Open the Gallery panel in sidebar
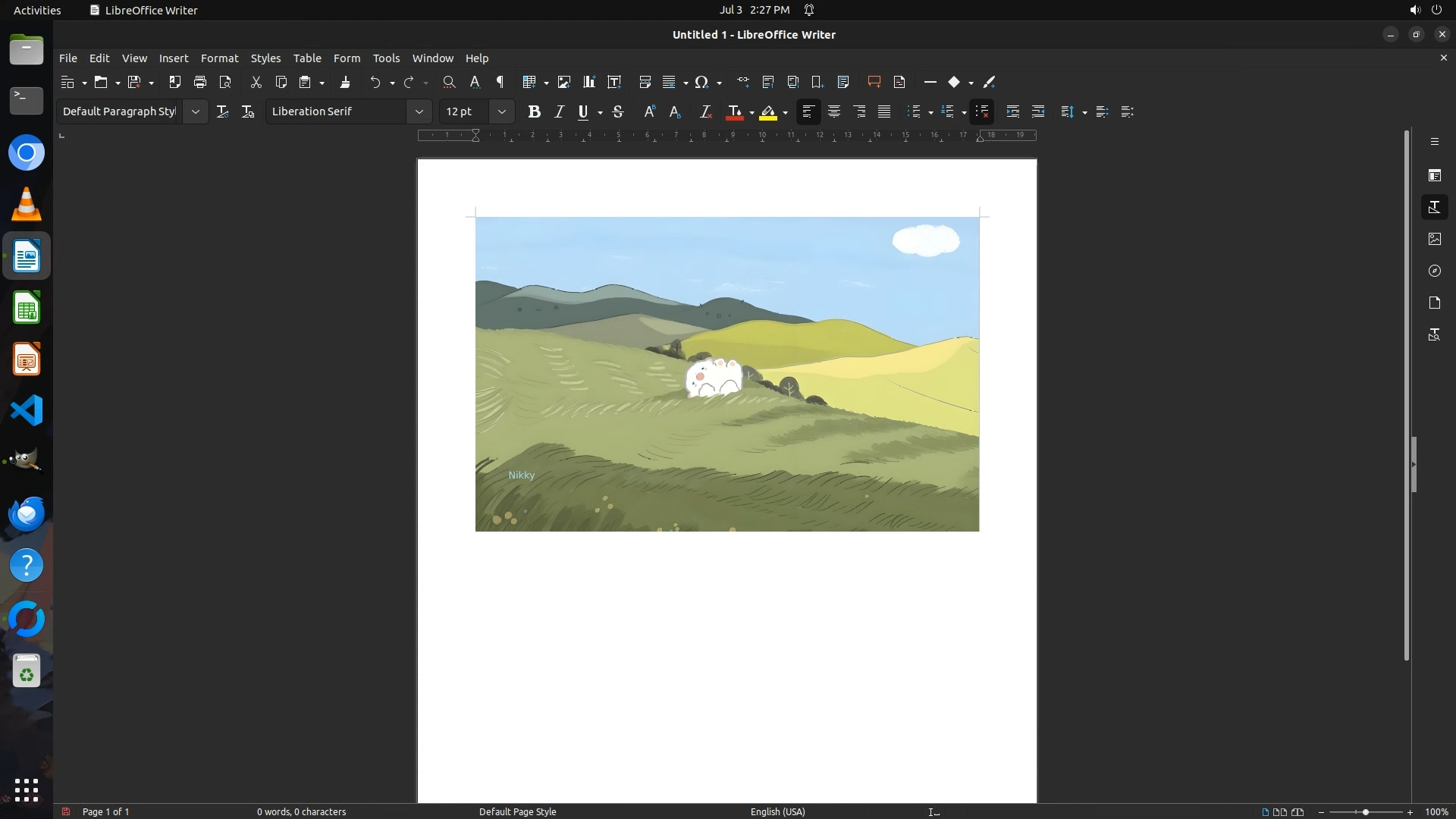The height and width of the screenshot is (819, 1456). click(x=1434, y=239)
